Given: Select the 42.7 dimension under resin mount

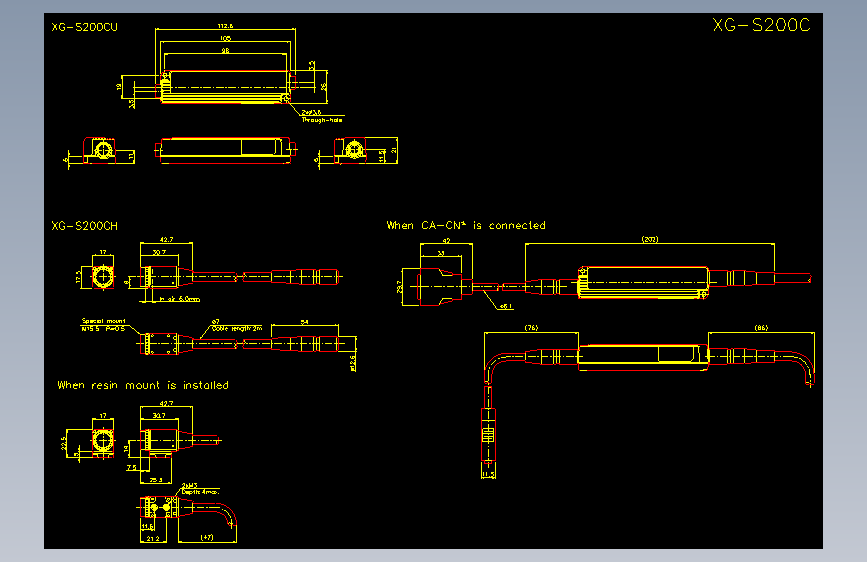Looking at the screenshot, I should pos(166,403).
